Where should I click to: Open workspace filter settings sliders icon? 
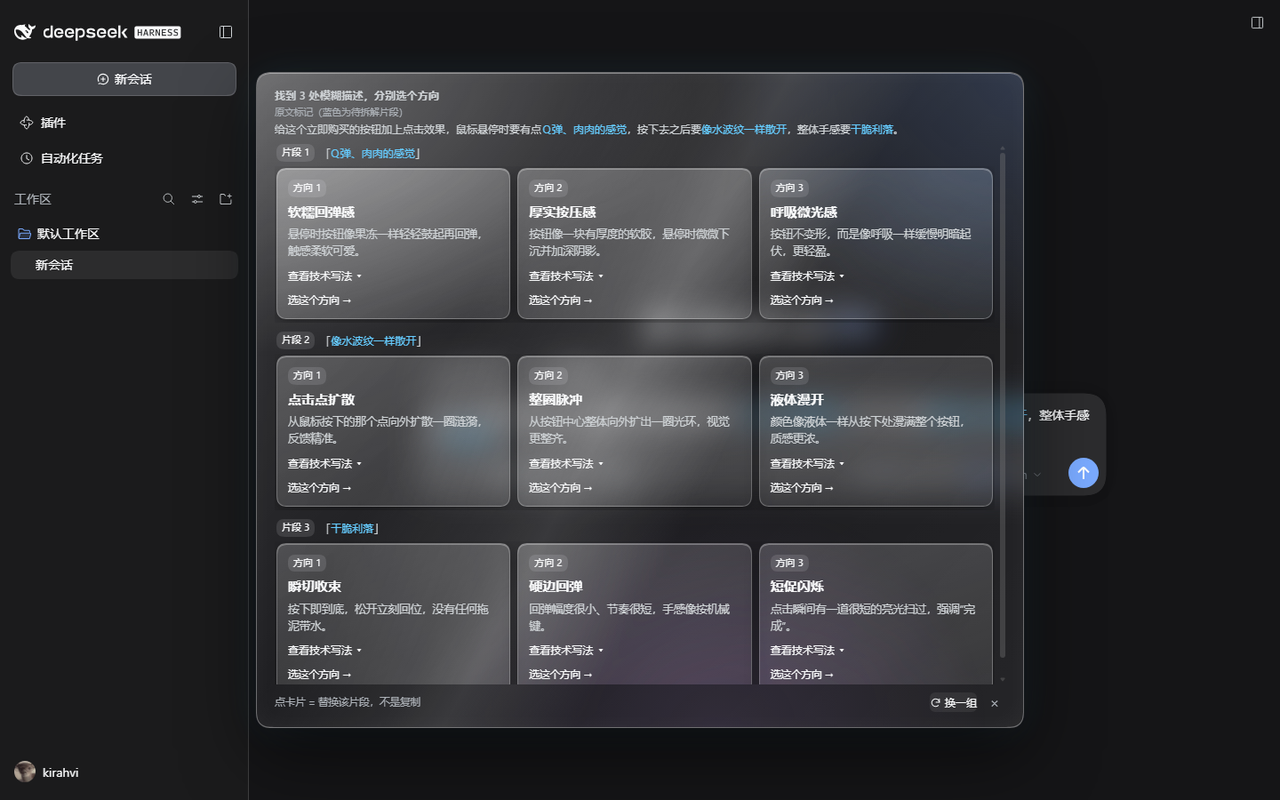(197, 199)
